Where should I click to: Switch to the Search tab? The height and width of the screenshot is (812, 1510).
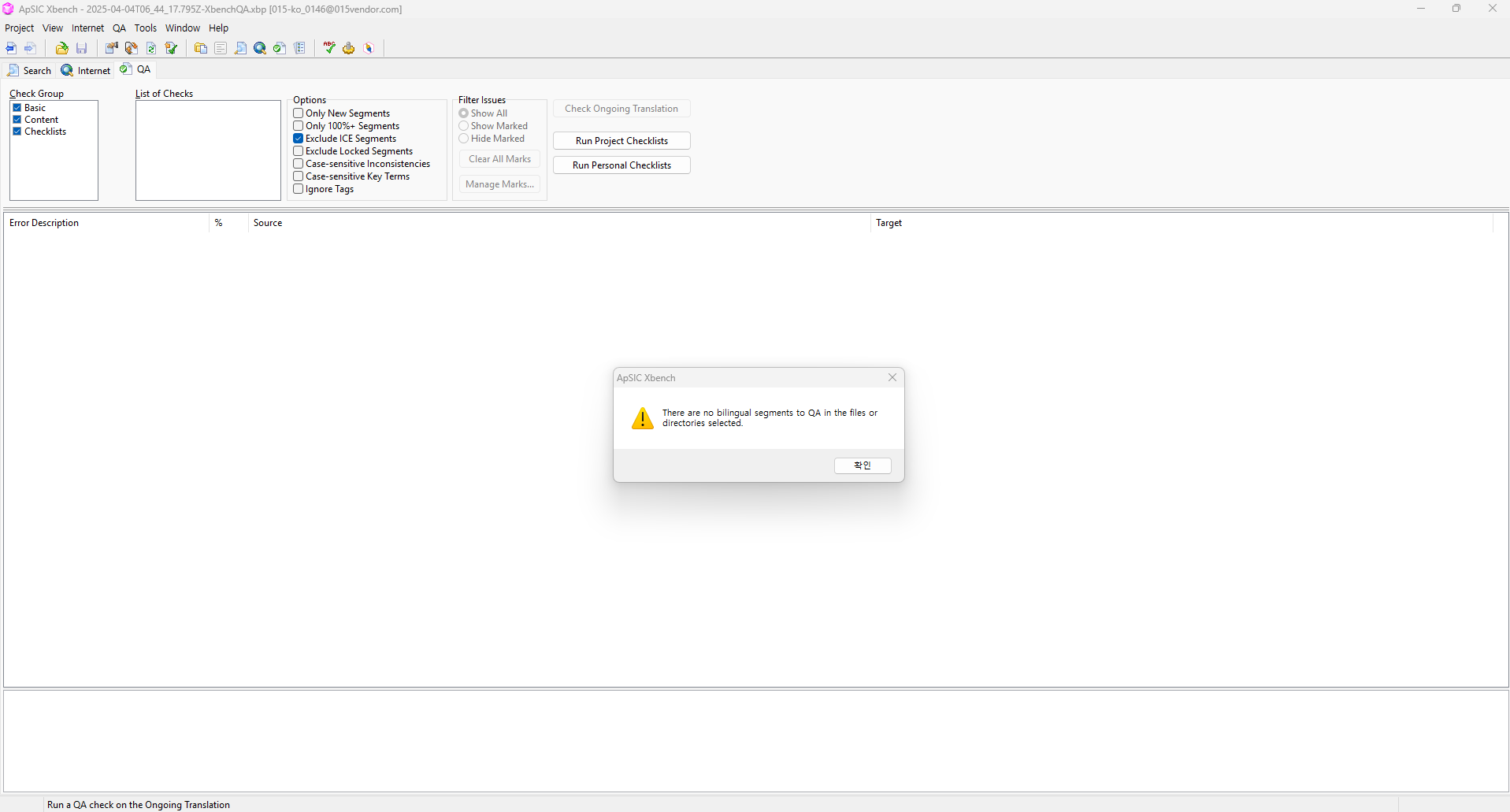tap(30, 70)
